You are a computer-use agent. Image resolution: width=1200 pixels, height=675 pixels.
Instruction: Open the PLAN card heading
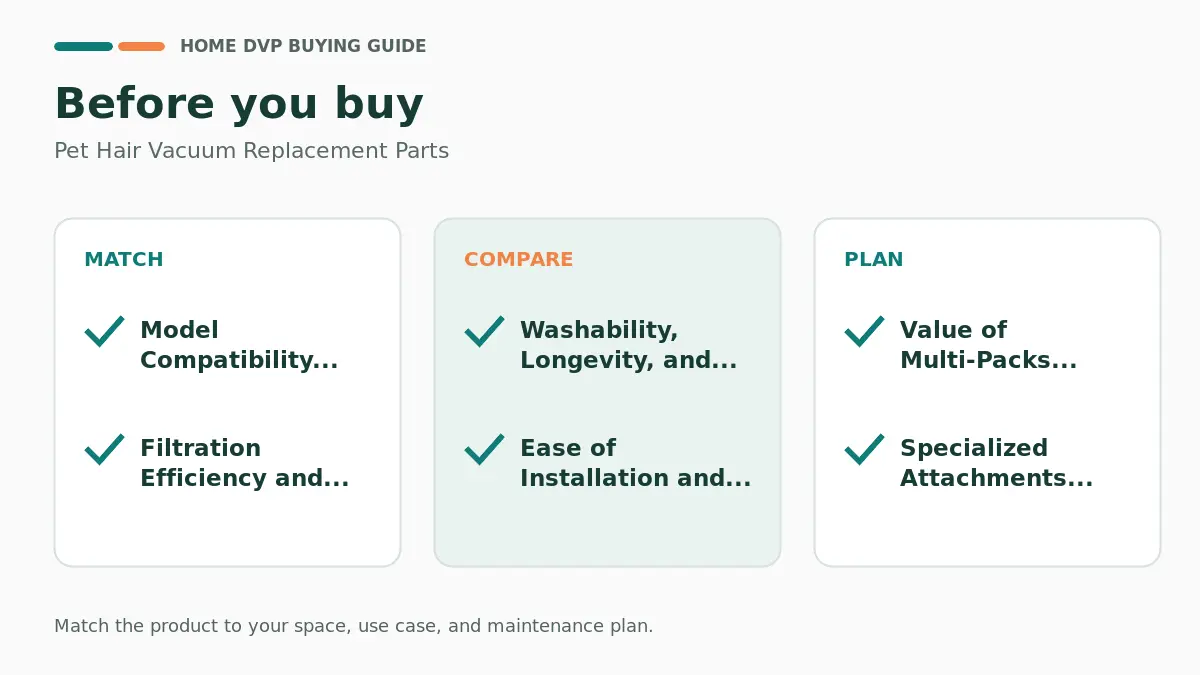[x=874, y=259]
